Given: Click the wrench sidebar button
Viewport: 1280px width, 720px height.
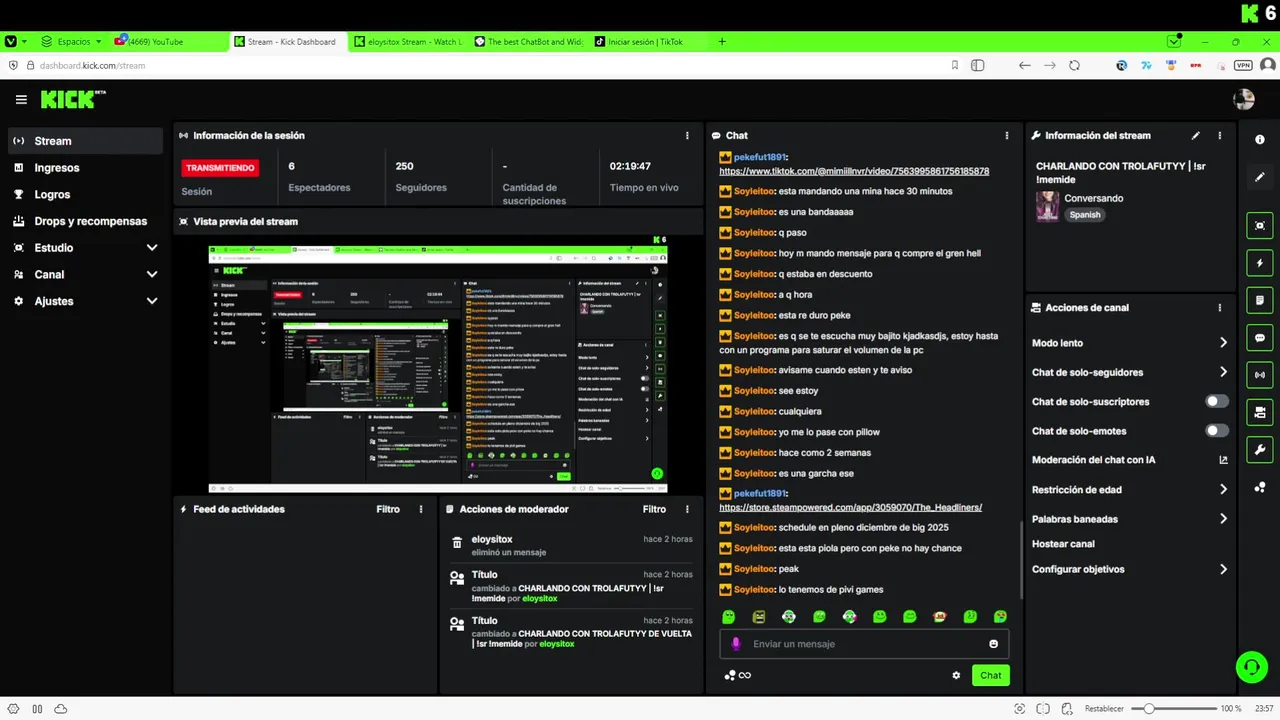Looking at the screenshot, I should 1260,450.
